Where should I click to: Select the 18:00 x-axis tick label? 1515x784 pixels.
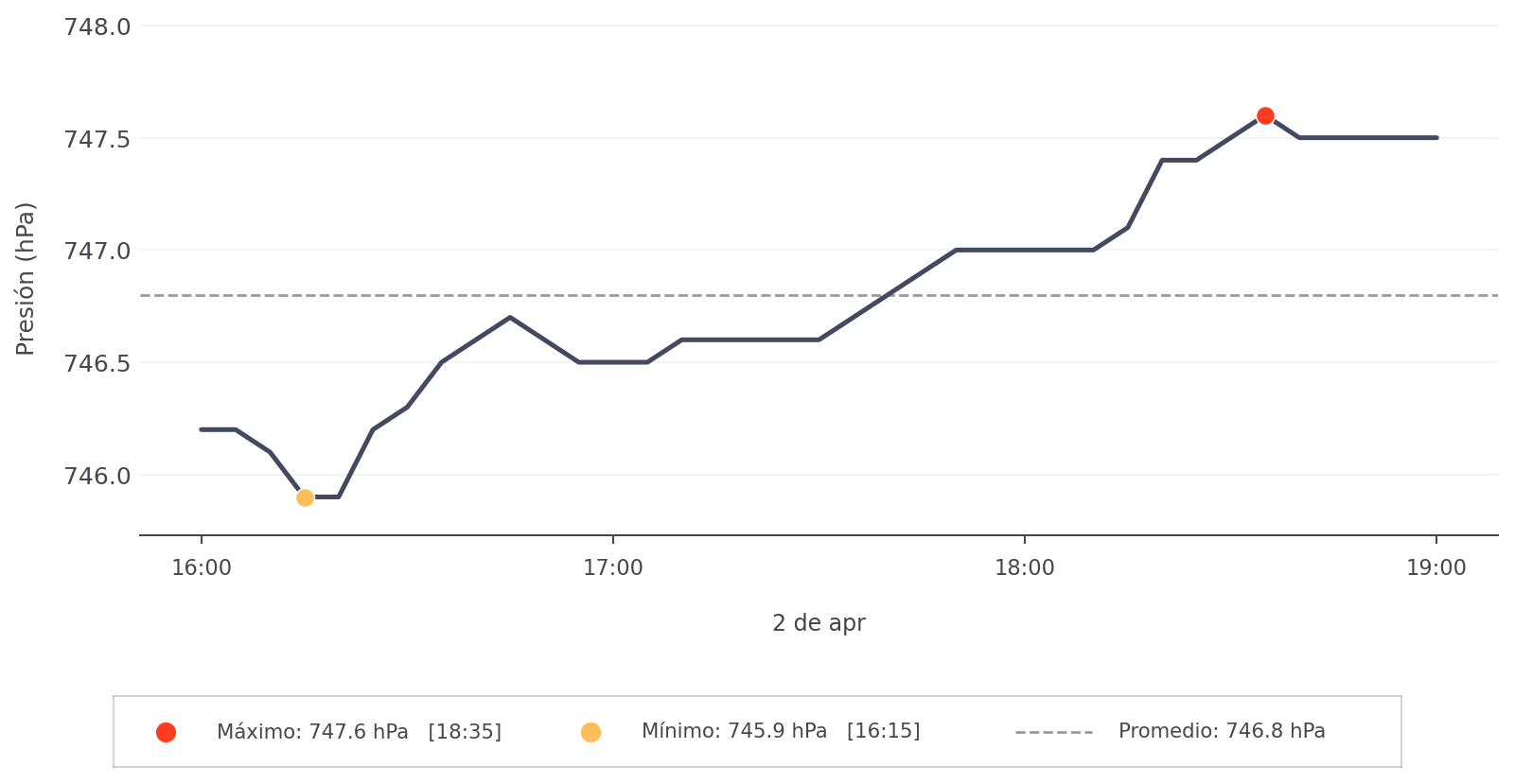click(x=1024, y=568)
